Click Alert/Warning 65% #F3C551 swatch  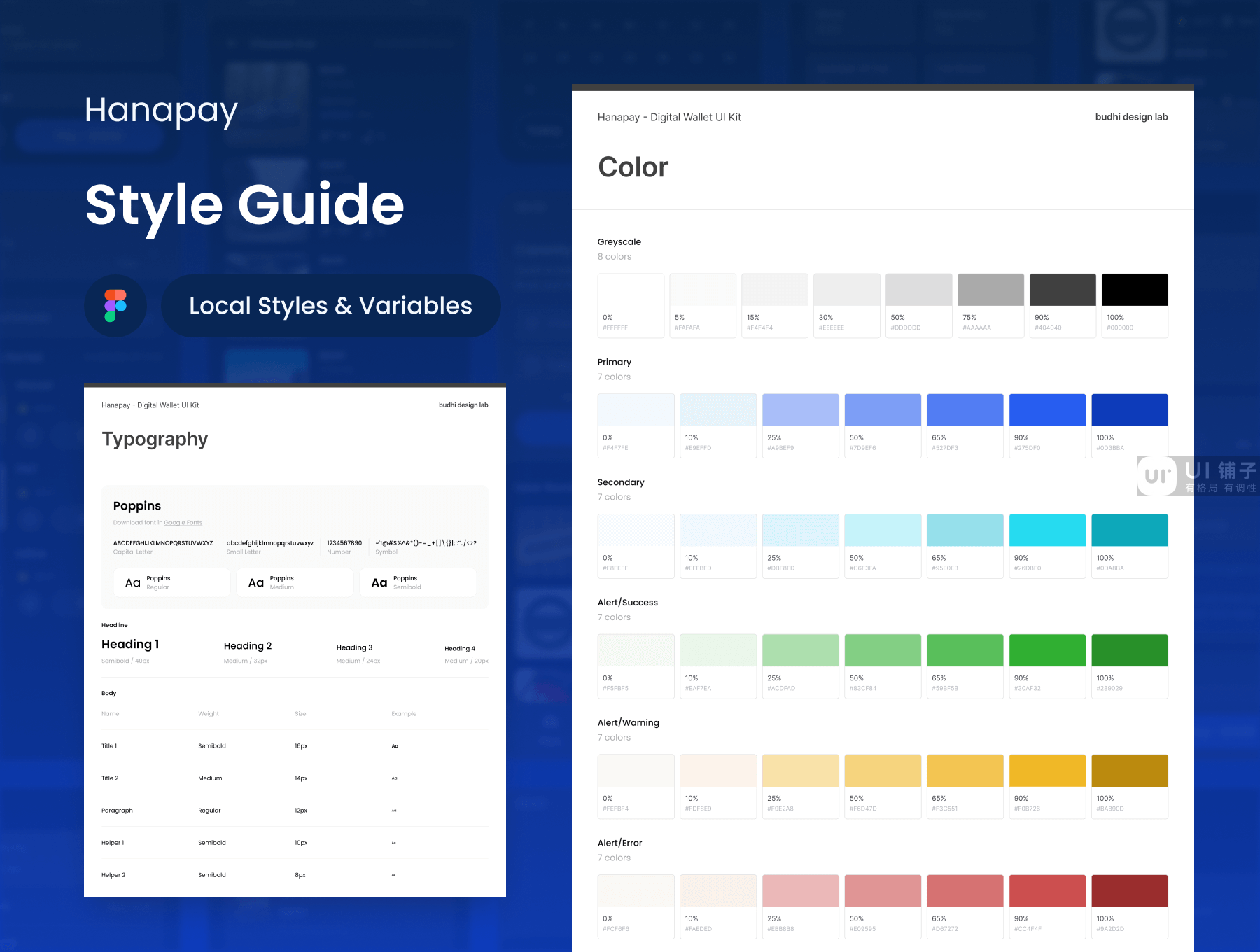pos(965,787)
